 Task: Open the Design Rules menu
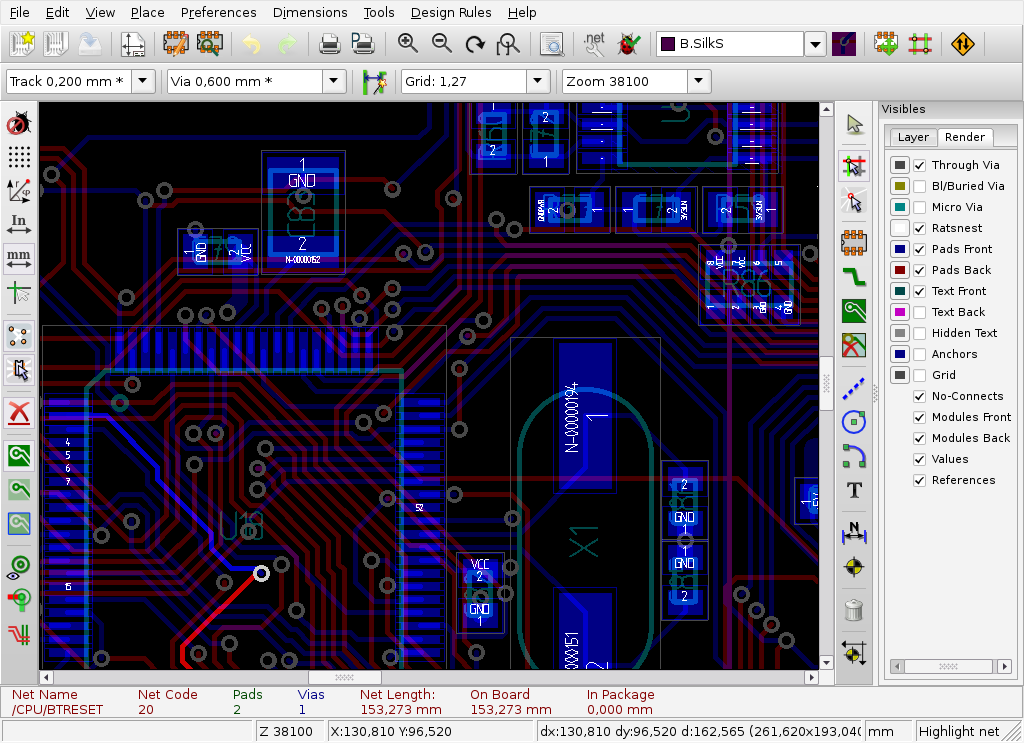[x=450, y=13]
